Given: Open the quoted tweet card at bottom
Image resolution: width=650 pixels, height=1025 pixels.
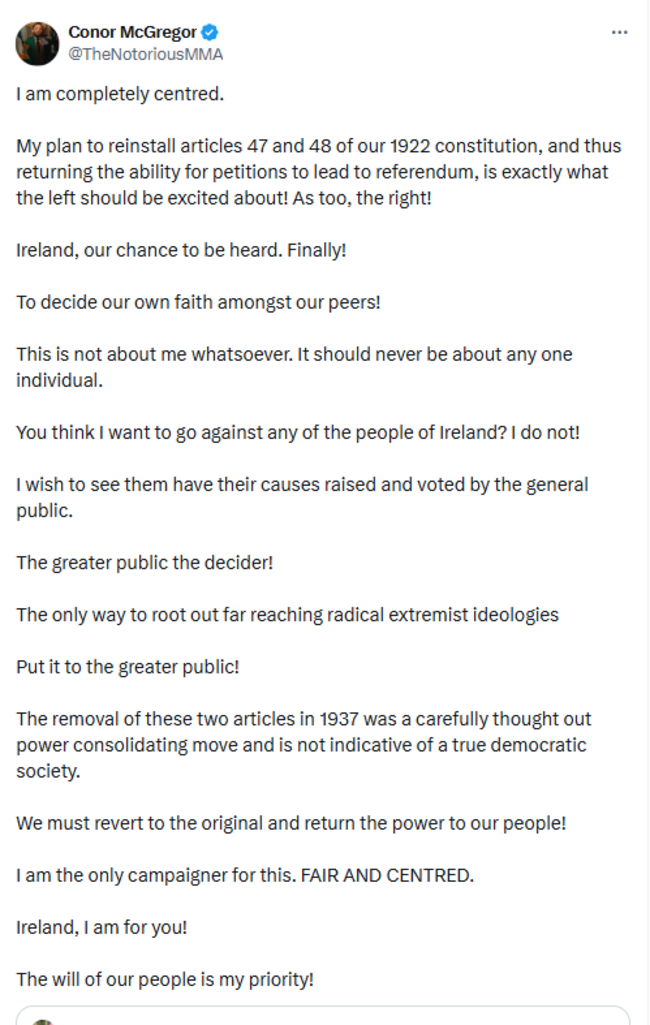Looking at the screenshot, I should [323, 1016].
